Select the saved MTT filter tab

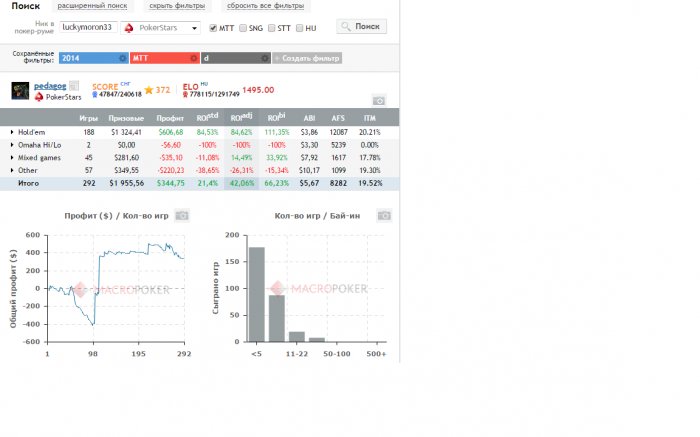[165, 58]
